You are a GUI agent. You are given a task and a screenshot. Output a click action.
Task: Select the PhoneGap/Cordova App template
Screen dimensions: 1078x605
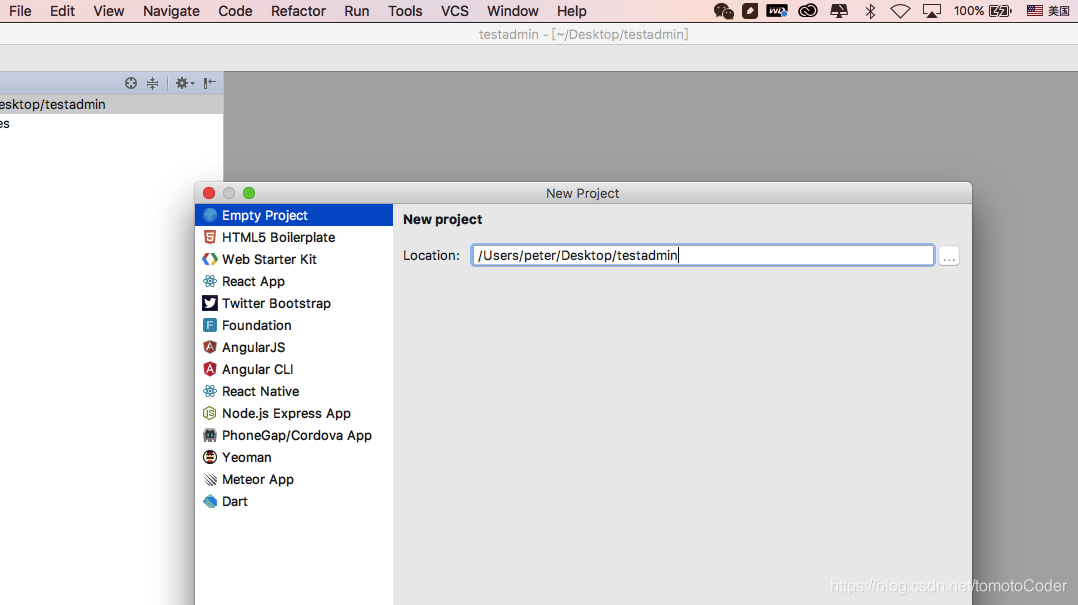[294, 435]
